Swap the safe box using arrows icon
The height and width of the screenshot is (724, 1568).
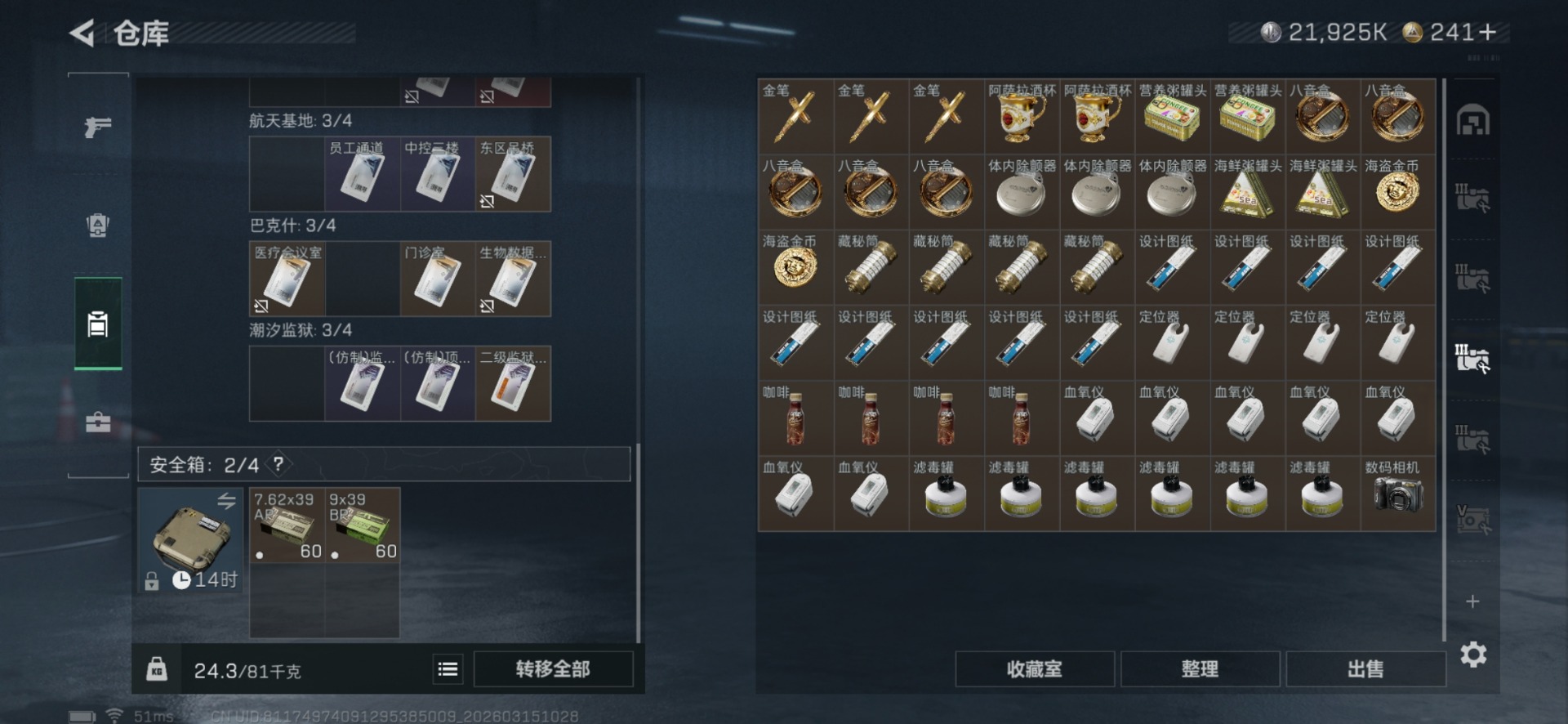226,500
